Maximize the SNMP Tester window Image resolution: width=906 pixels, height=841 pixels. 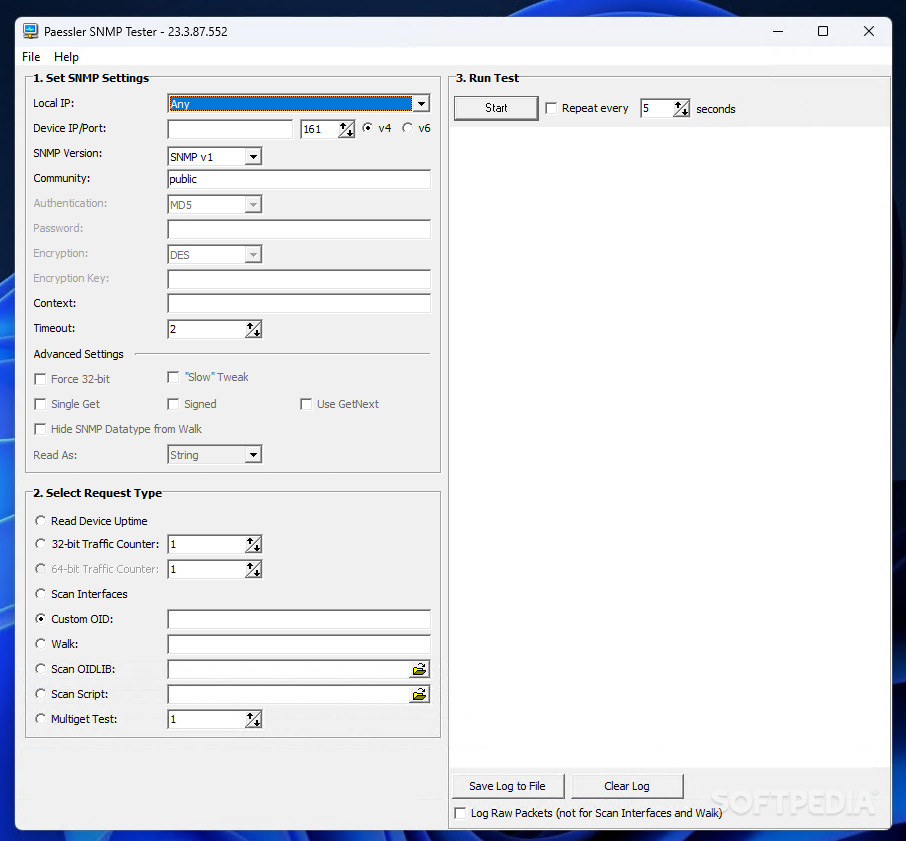point(823,31)
